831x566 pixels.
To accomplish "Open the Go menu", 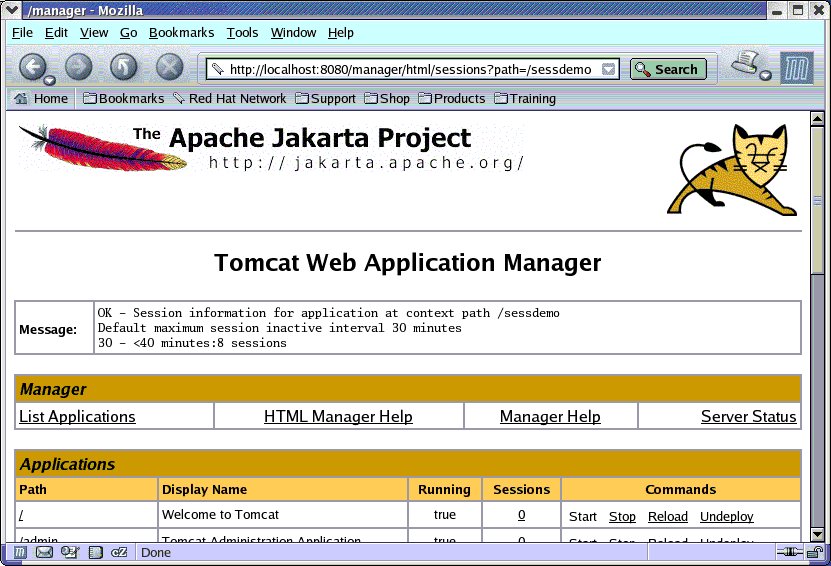I will coord(128,33).
